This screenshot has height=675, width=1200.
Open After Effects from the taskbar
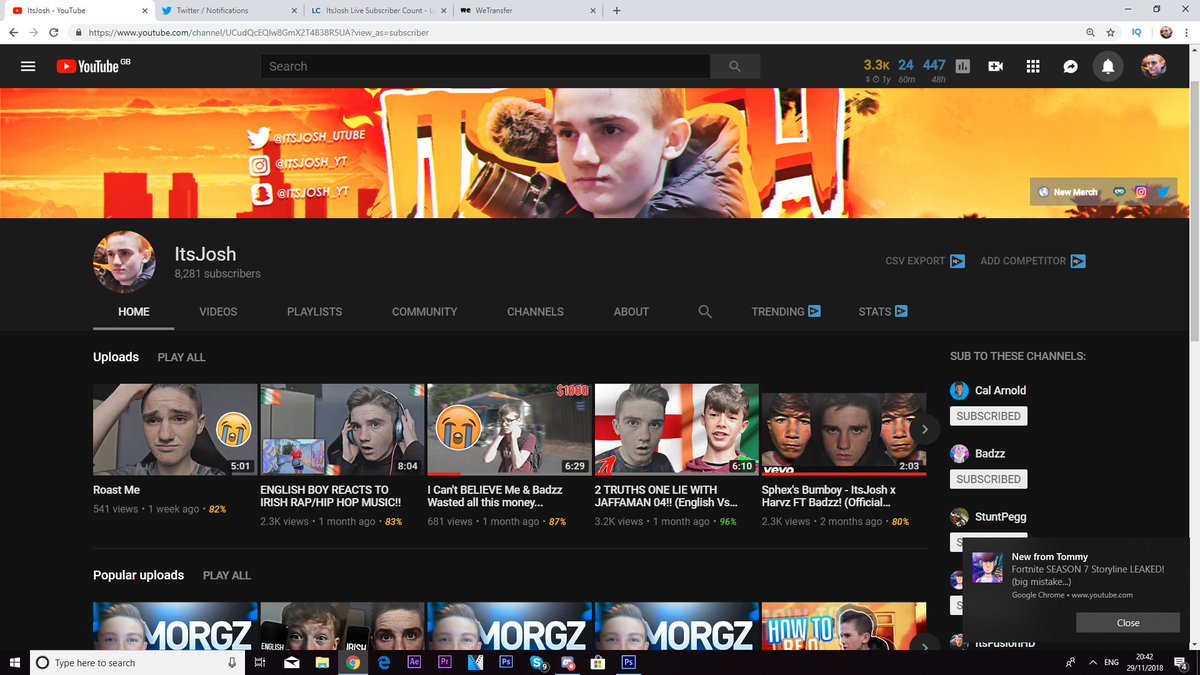pos(414,662)
